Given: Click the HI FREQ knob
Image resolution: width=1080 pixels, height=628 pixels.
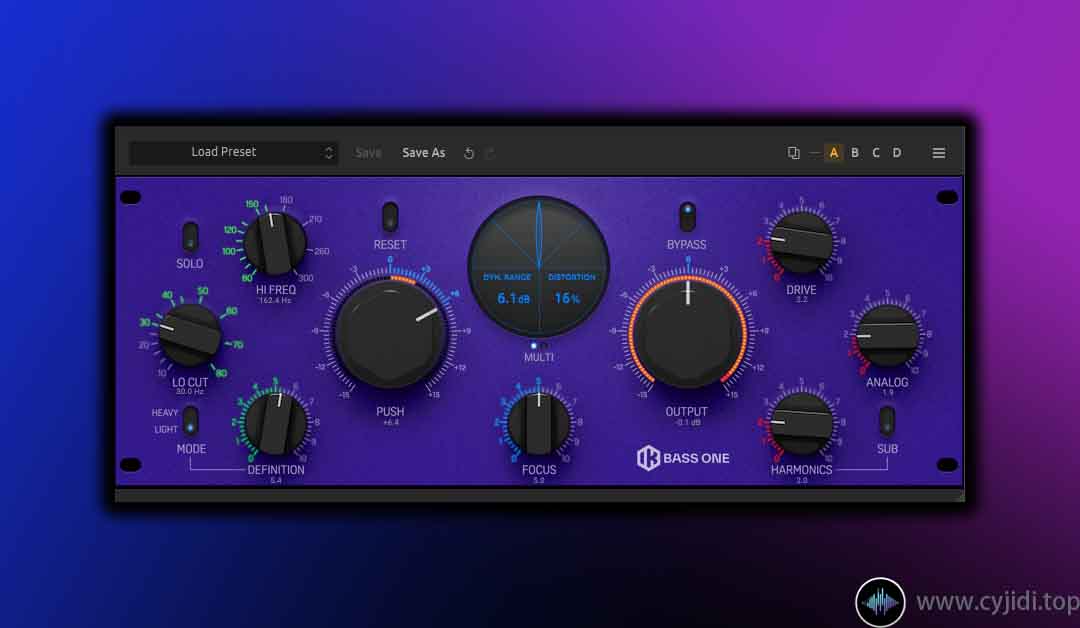Looking at the screenshot, I should coord(276,243).
